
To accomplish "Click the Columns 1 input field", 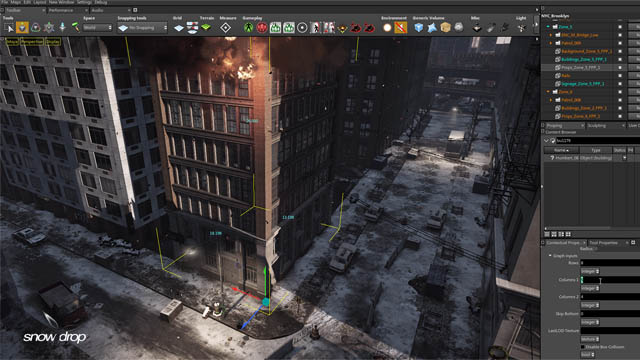I will 610,280.
